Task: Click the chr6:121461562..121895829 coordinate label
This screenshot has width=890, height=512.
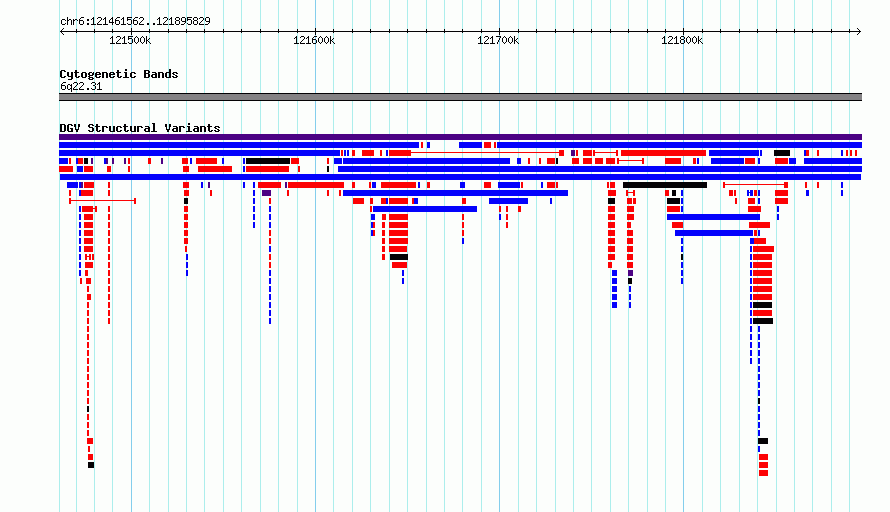Action: 135,21
